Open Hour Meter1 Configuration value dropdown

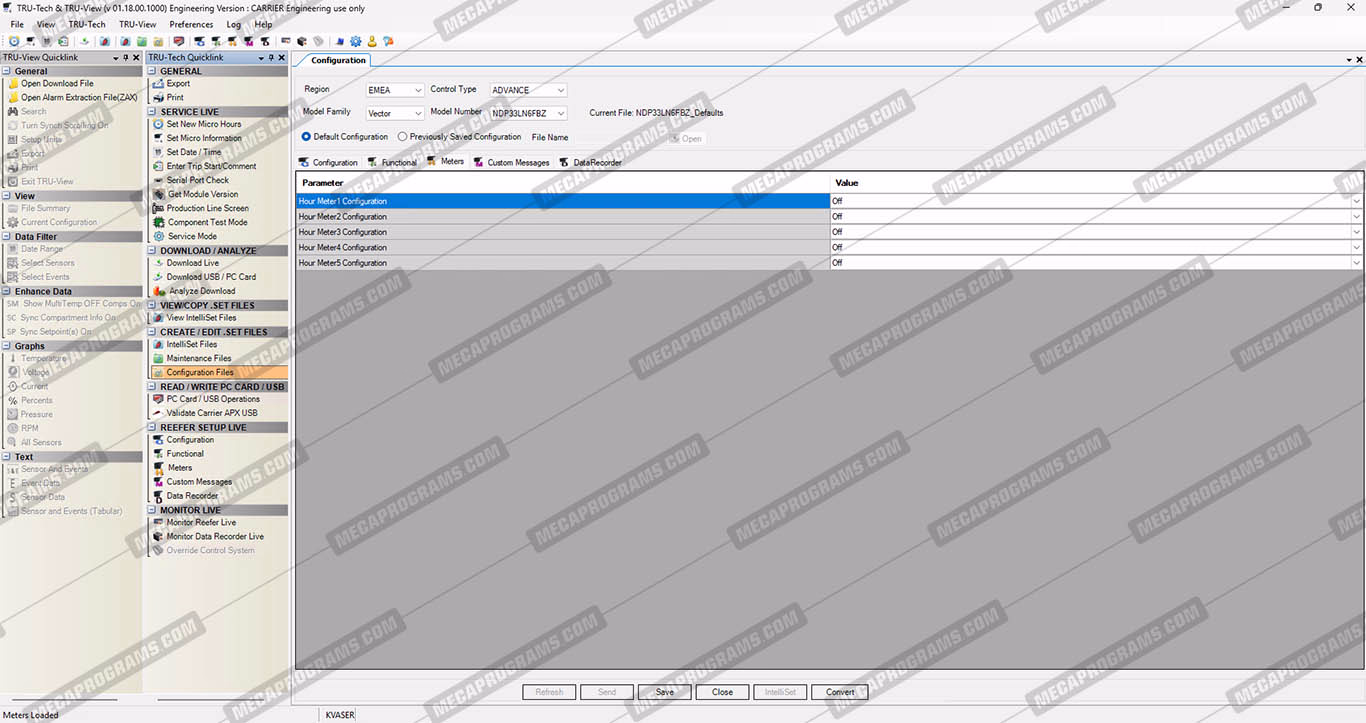point(1356,201)
